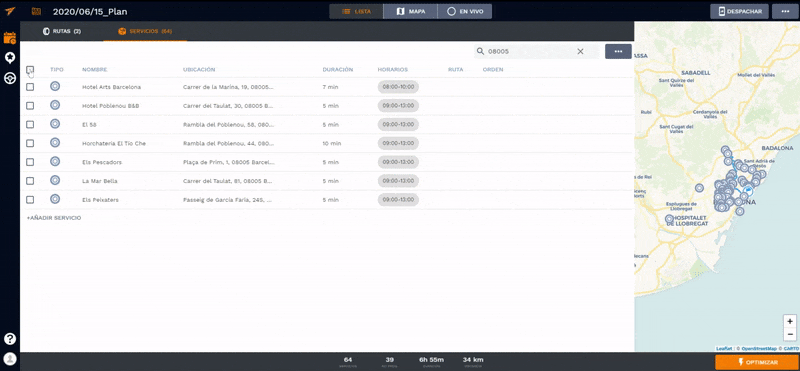Image resolution: width=800 pixels, height=371 pixels.
Task: Select the Hotel Arts Barcelona name
Action: (111, 87)
